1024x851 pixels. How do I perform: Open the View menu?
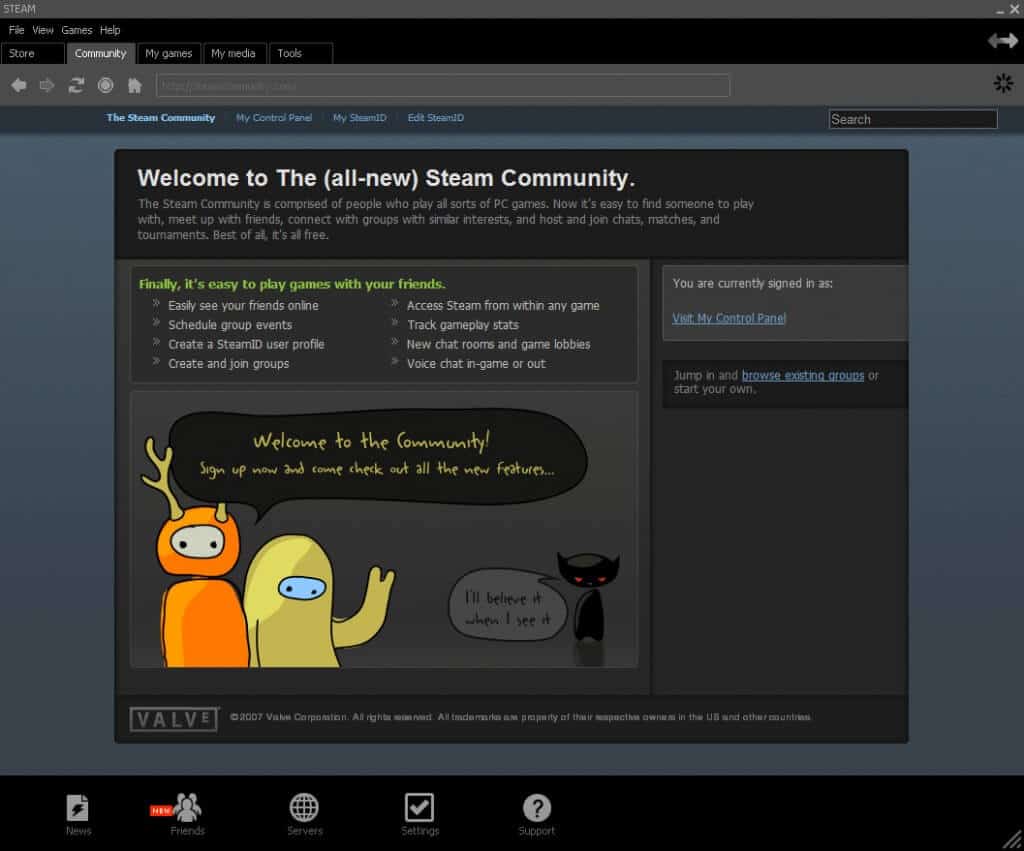43,30
